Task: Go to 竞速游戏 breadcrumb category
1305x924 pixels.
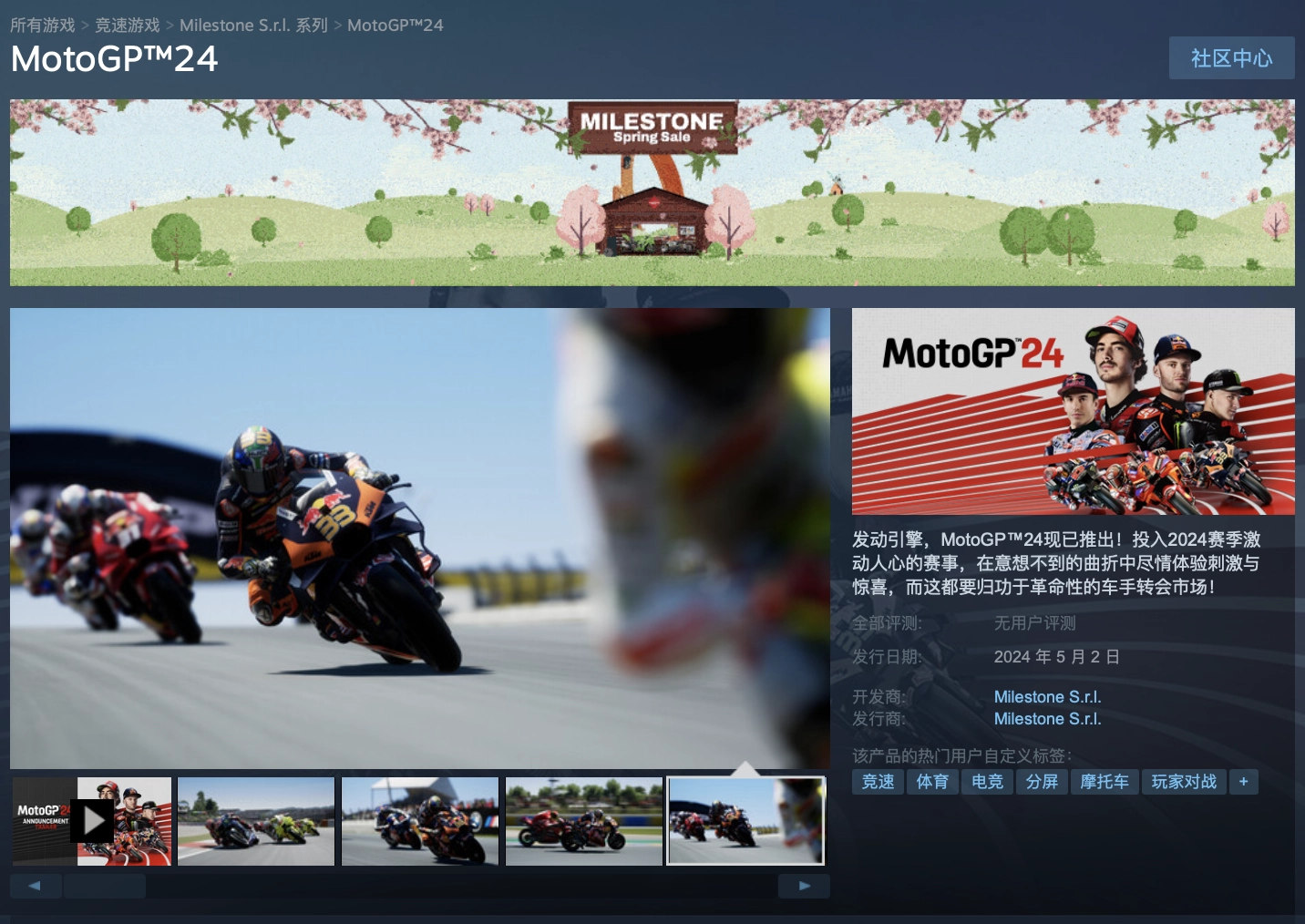Action: (128, 26)
